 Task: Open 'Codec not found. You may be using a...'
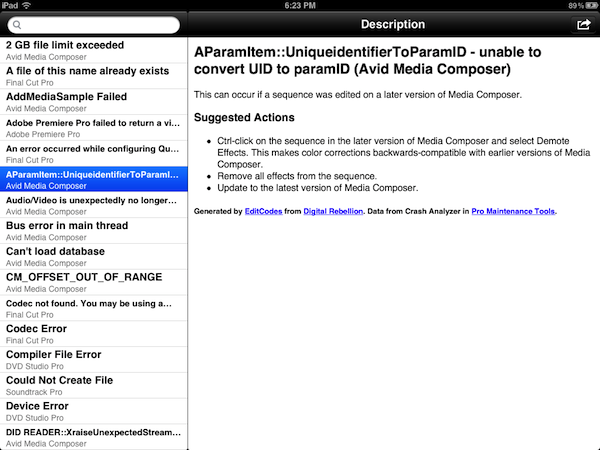click(94, 308)
